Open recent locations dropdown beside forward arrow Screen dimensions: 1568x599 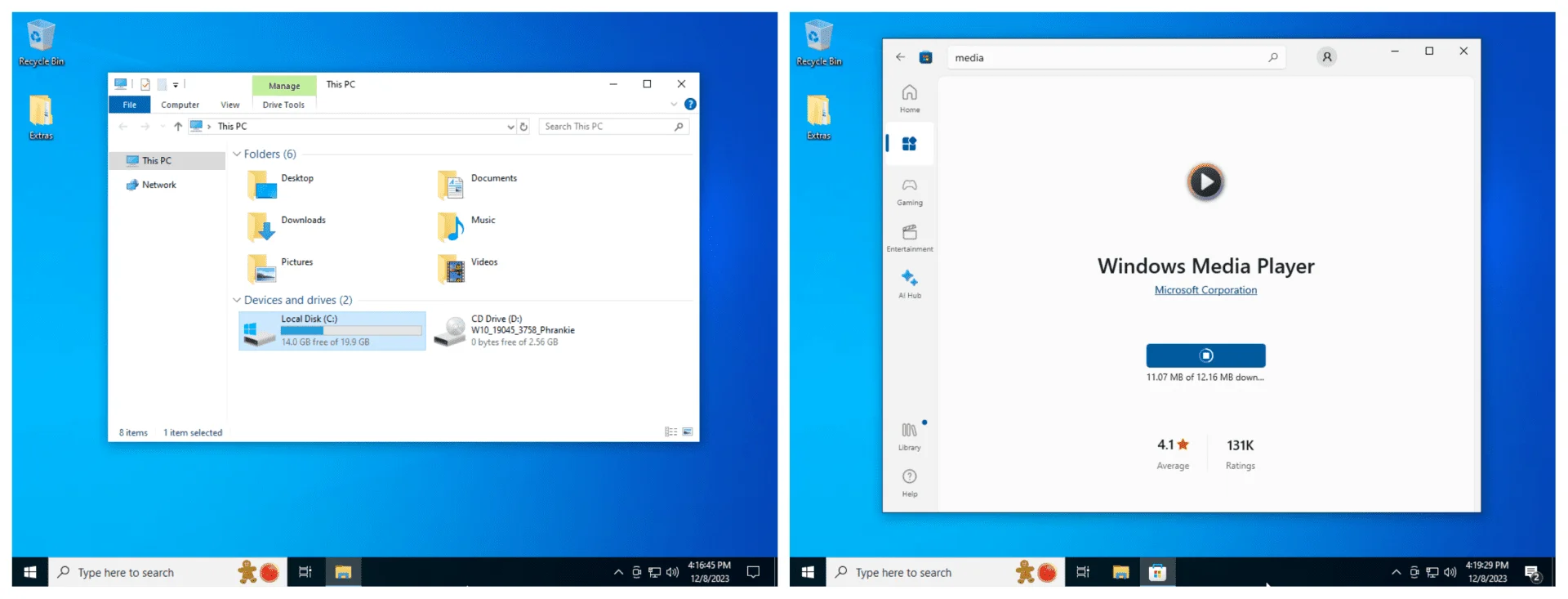pyautogui.click(x=163, y=126)
